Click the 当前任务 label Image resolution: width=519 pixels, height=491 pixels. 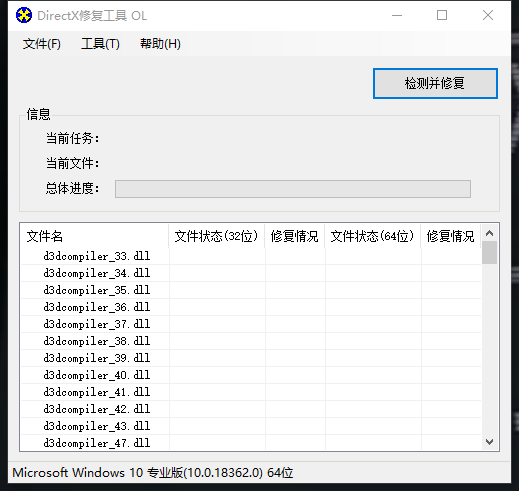[72, 138]
